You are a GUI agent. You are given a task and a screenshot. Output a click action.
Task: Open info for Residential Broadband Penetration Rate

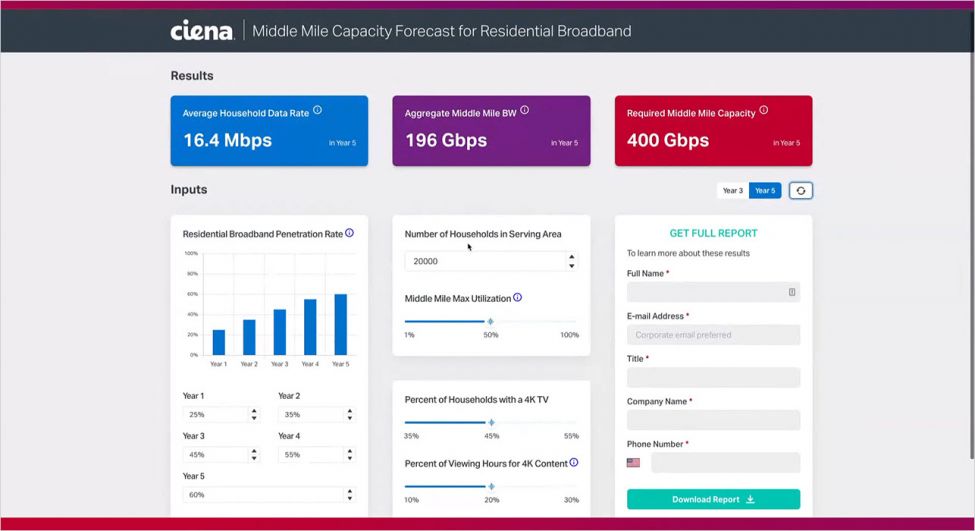pos(349,233)
